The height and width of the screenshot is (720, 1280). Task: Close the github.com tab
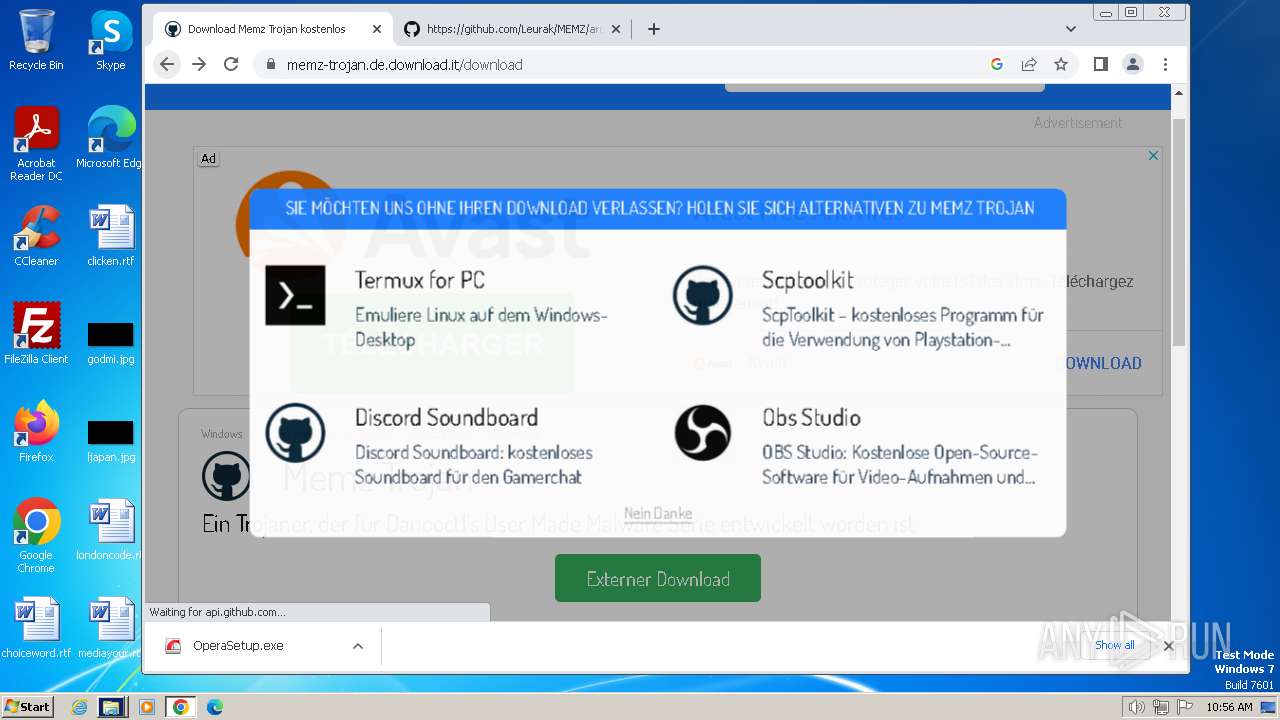tap(617, 29)
